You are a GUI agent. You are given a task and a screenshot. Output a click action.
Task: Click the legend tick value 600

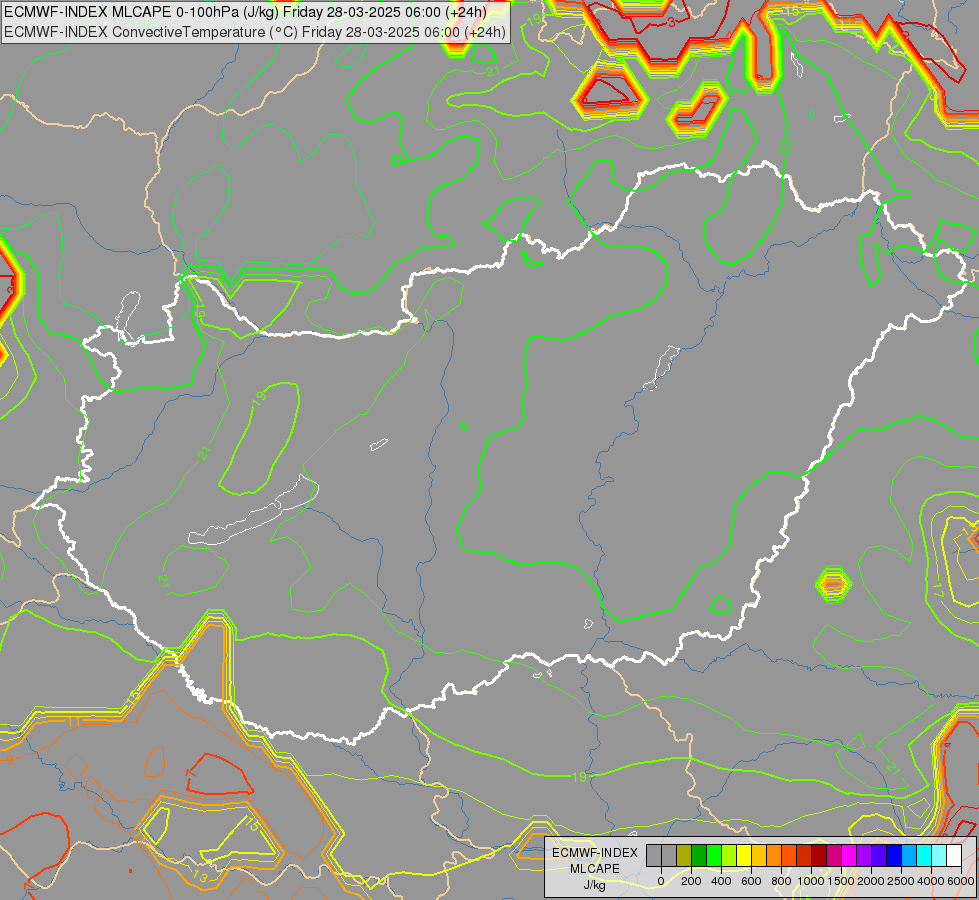[x=751, y=881]
